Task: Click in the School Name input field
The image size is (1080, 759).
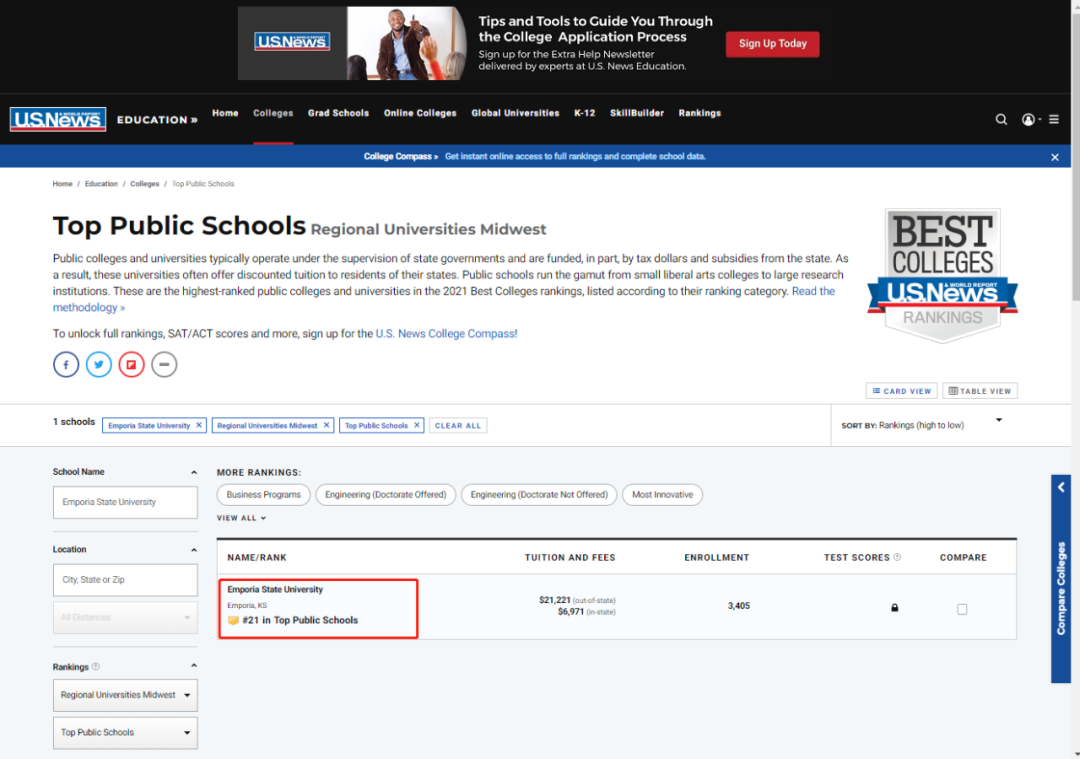Action: (x=125, y=502)
